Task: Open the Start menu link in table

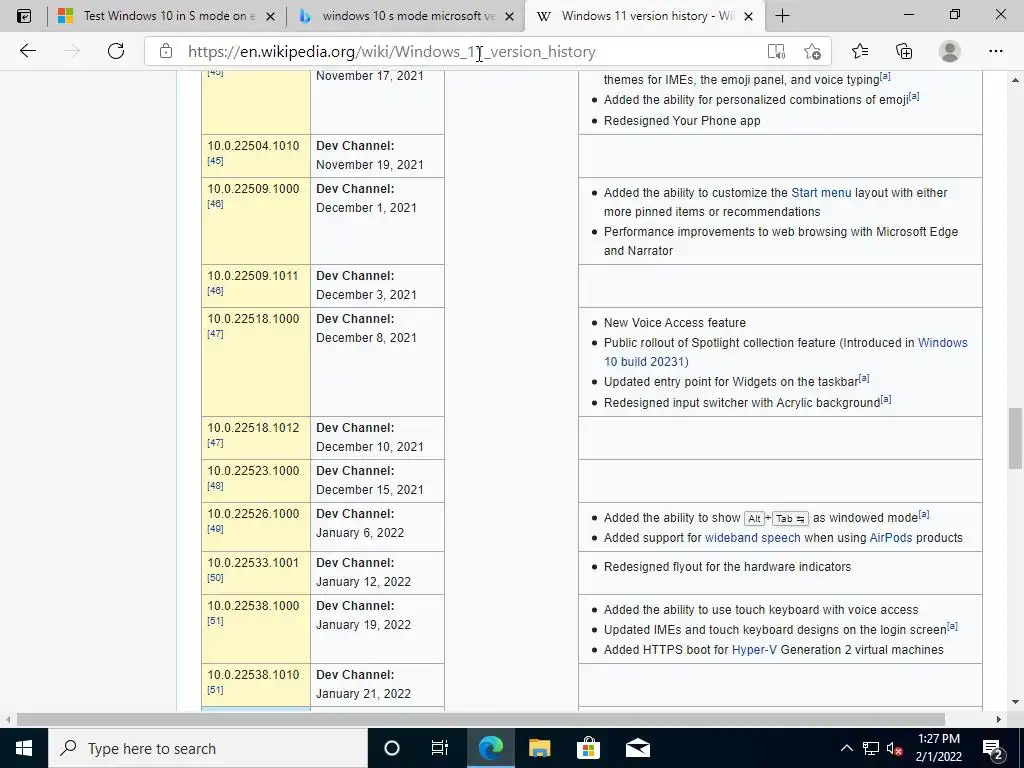Action: pos(821,193)
